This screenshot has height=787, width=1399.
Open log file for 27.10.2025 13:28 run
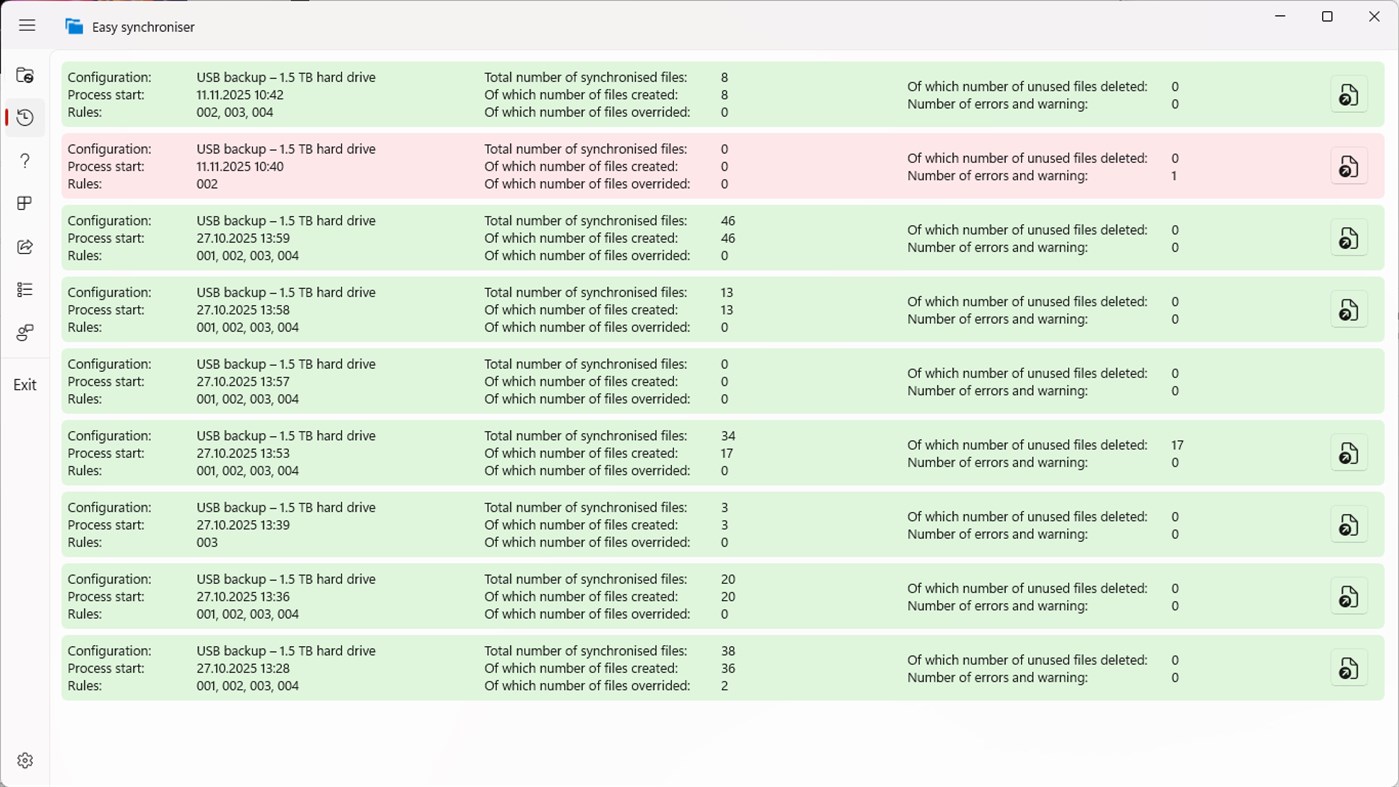[1348, 669]
